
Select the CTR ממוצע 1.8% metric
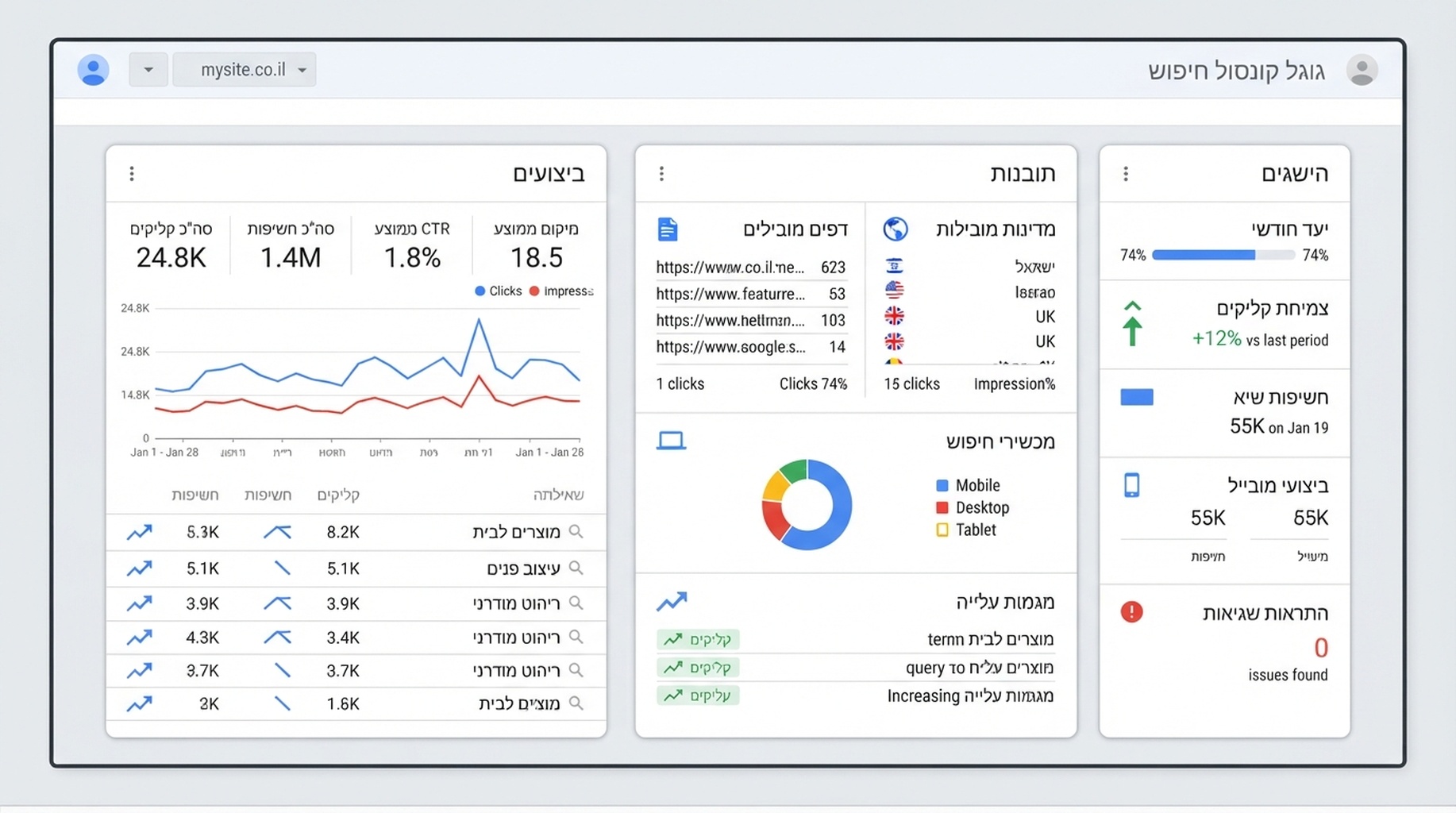tap(412, 245)
